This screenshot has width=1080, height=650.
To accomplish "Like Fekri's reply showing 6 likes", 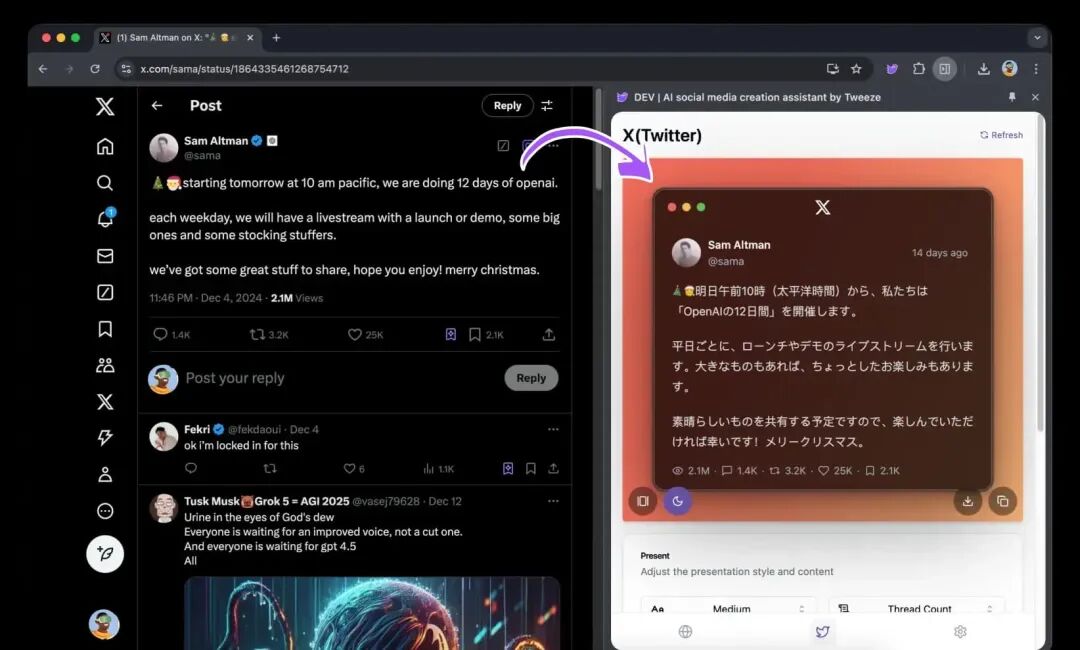I will pos(349,468).
